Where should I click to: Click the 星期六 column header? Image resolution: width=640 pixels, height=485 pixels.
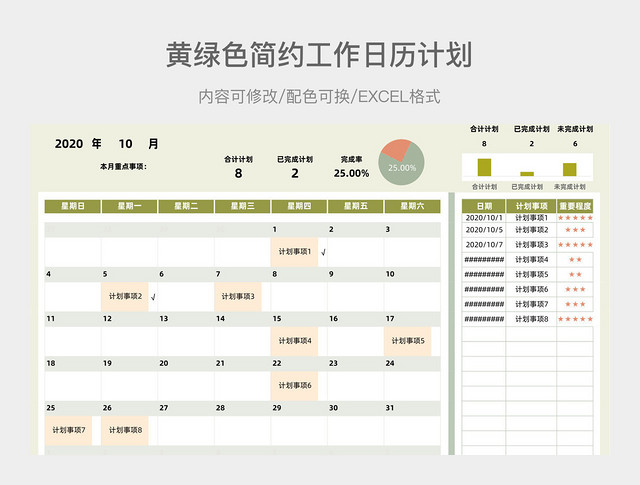(x=412, y=206)
